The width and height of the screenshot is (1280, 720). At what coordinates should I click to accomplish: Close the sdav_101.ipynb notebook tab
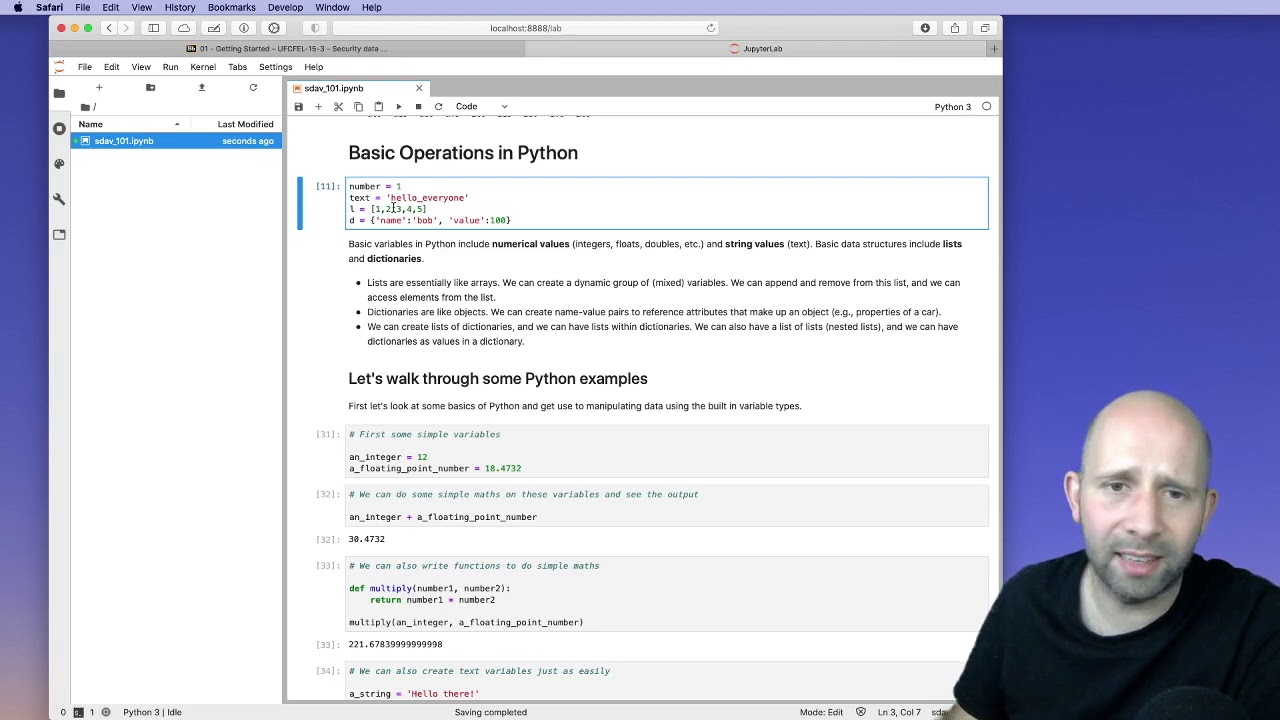click(x=419, y=88)
